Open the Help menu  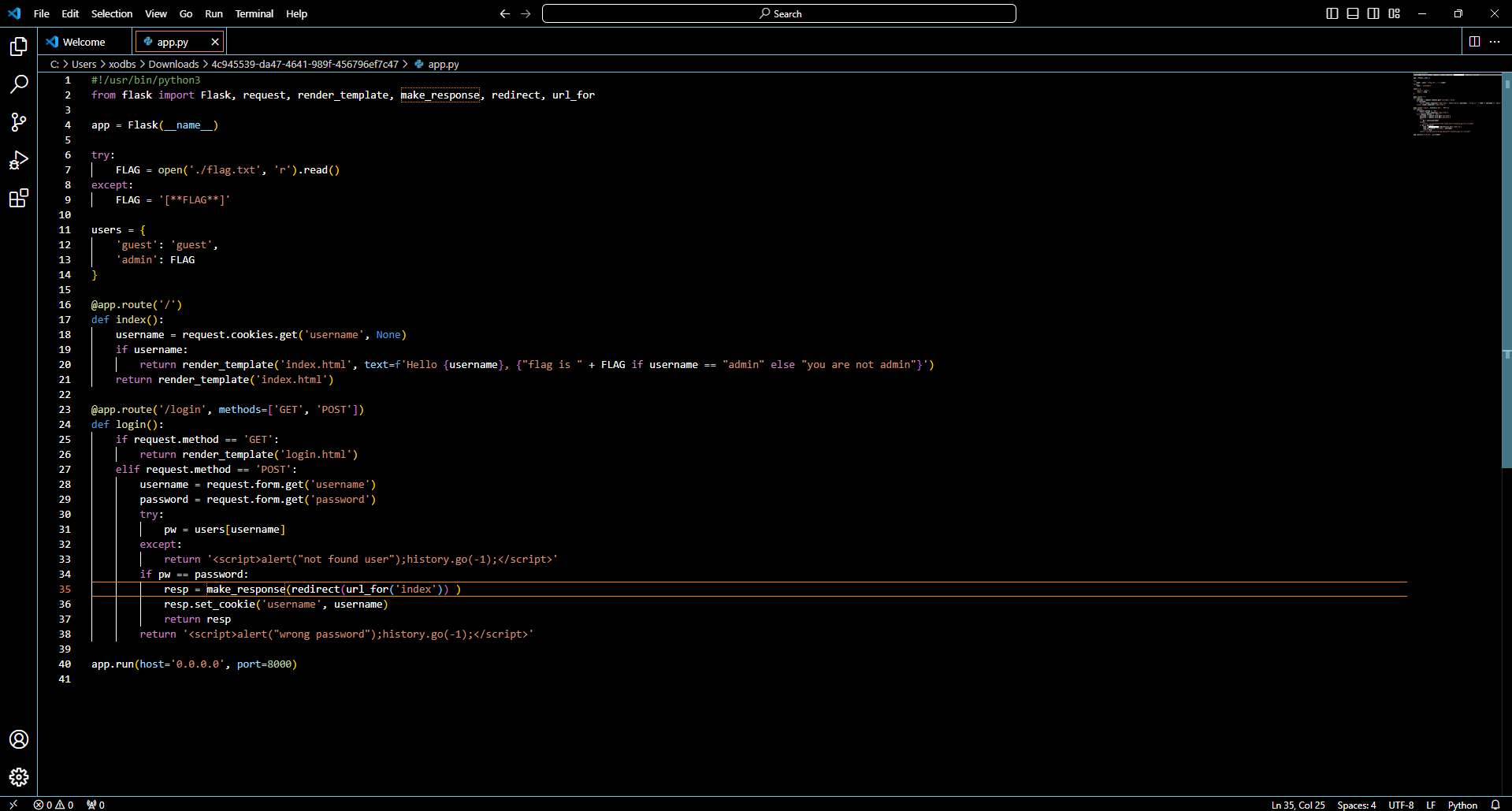(296, 13)
